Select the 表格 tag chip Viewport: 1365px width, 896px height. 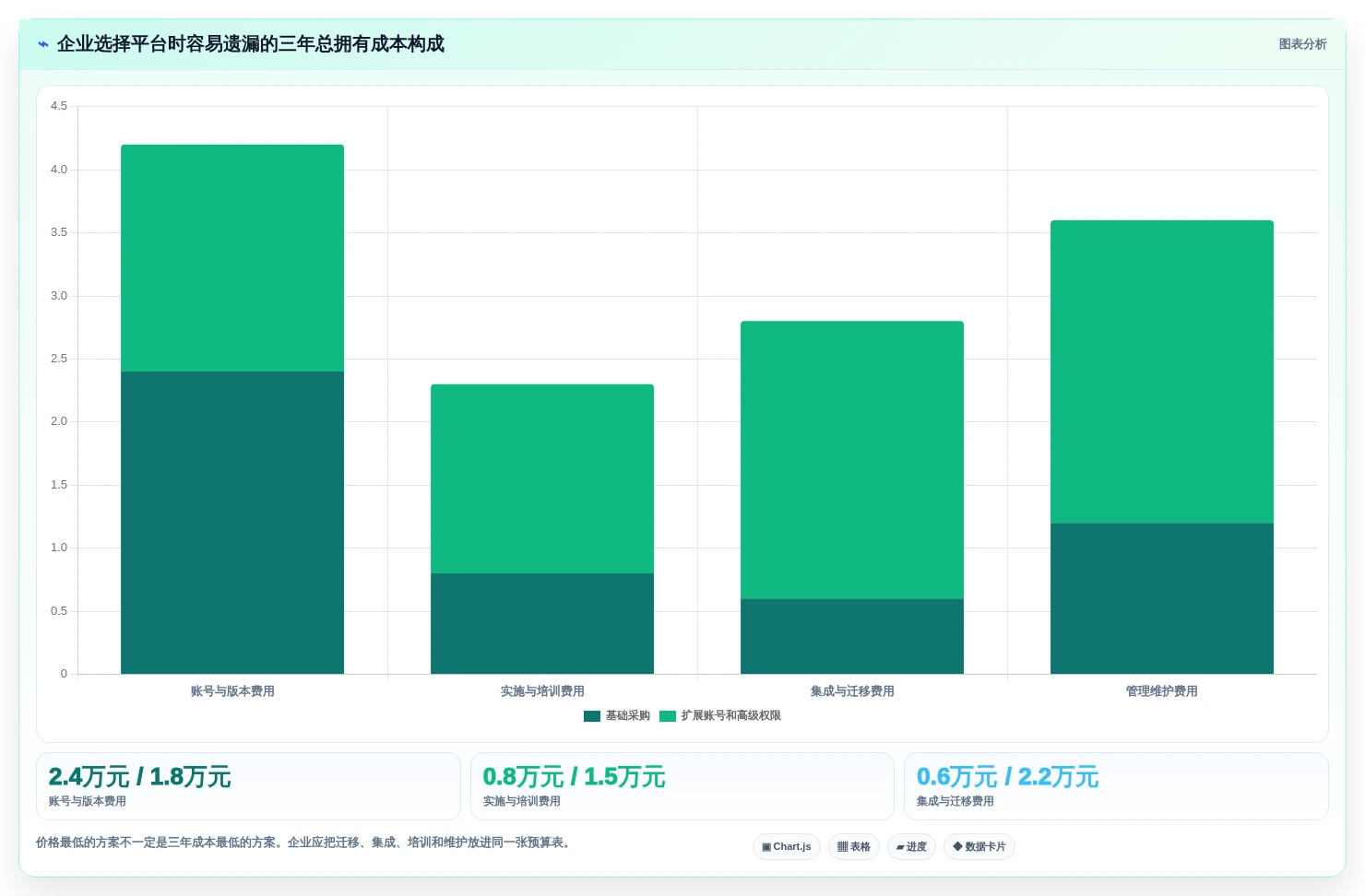854,846
